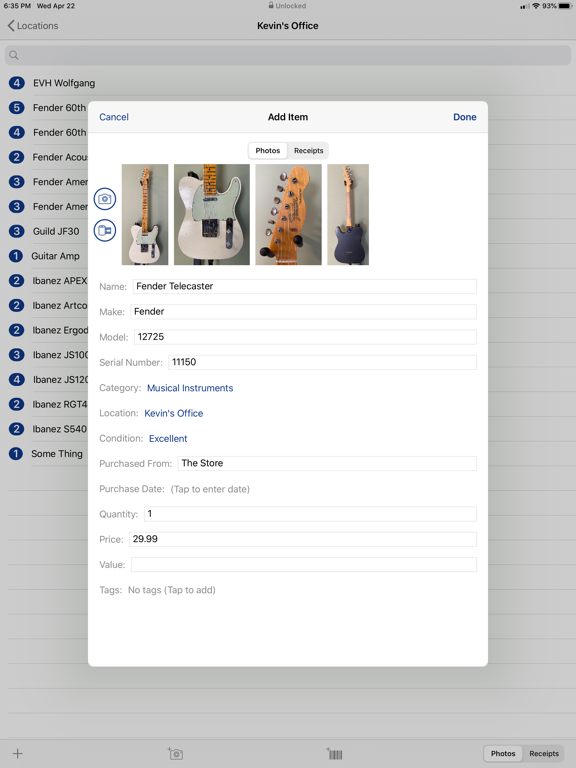The image size is (576, 768).
Task: Edit the Name field Fender Telecaster
Action: coord(305,287)
